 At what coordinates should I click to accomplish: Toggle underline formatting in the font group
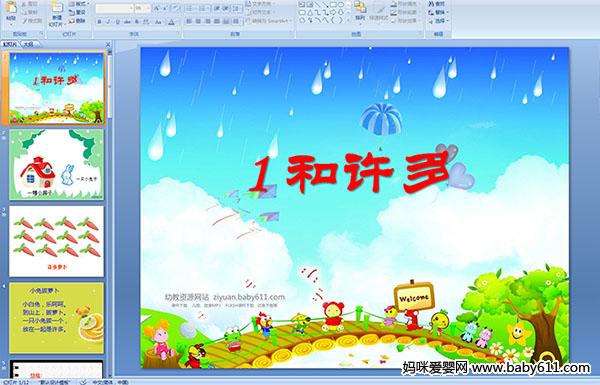coord(117,22)
